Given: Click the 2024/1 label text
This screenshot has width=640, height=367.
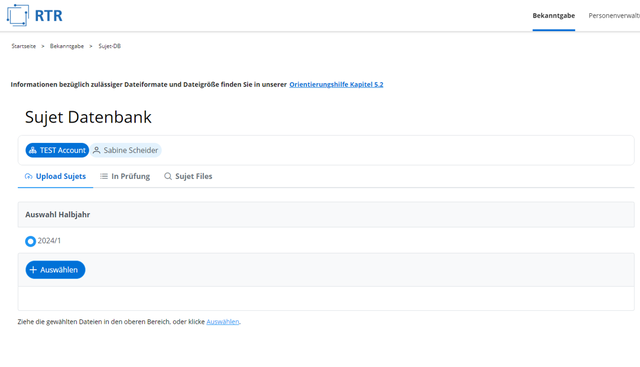Looking at the screenshot, I should point(49,241).
